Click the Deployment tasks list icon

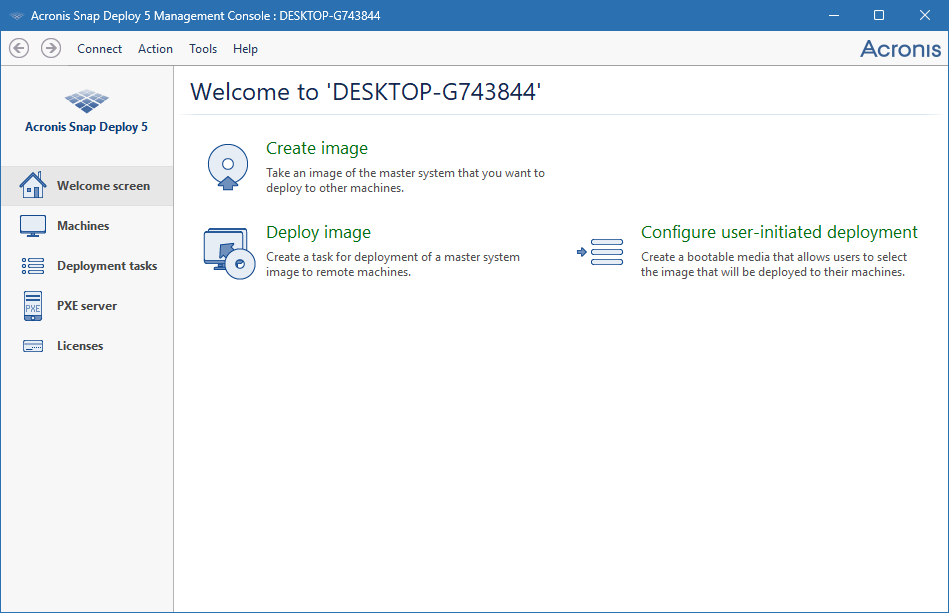tap(33, 266)
